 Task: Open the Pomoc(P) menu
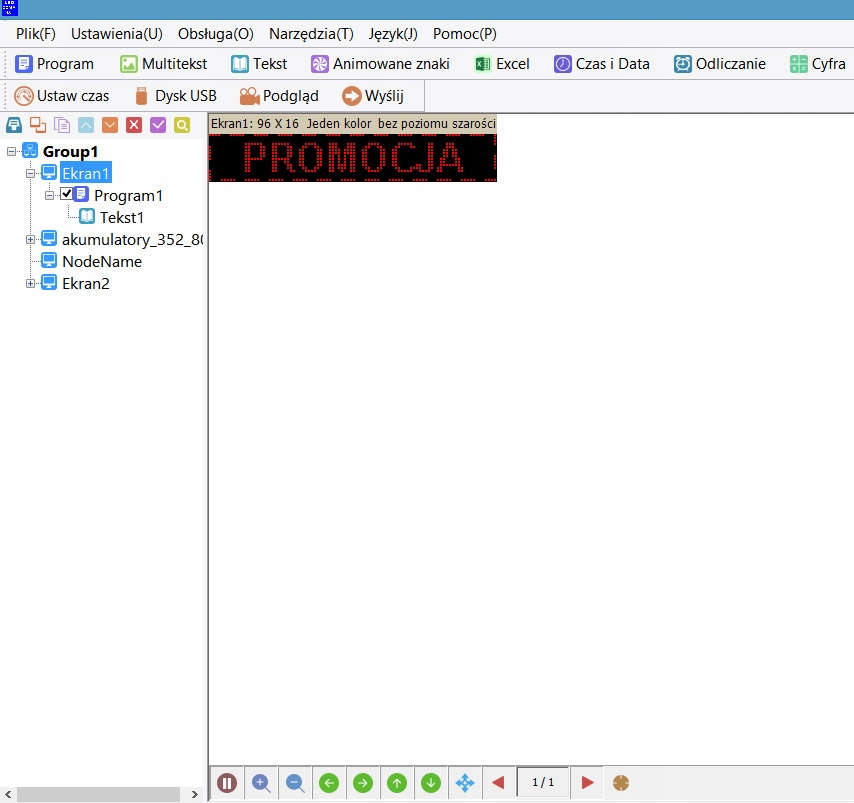click(x=465, y=34)
